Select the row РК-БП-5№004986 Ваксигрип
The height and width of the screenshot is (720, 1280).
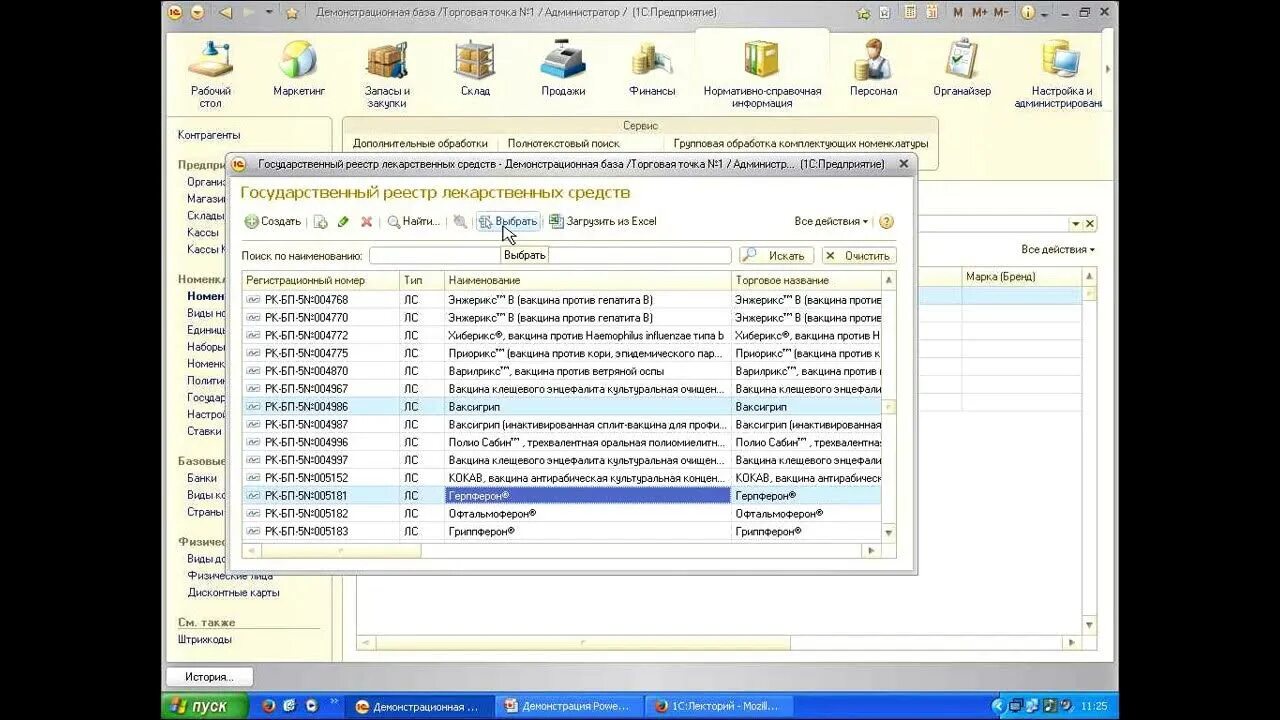point(562,407)
